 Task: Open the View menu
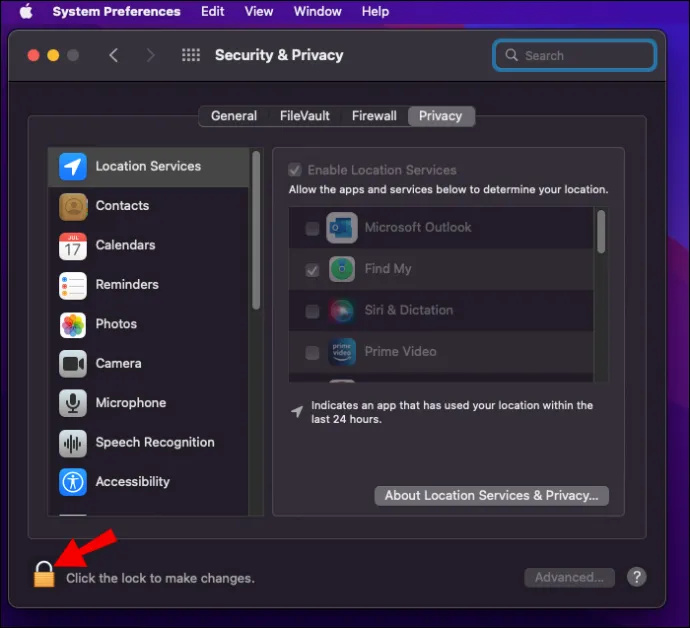[259, 11]
